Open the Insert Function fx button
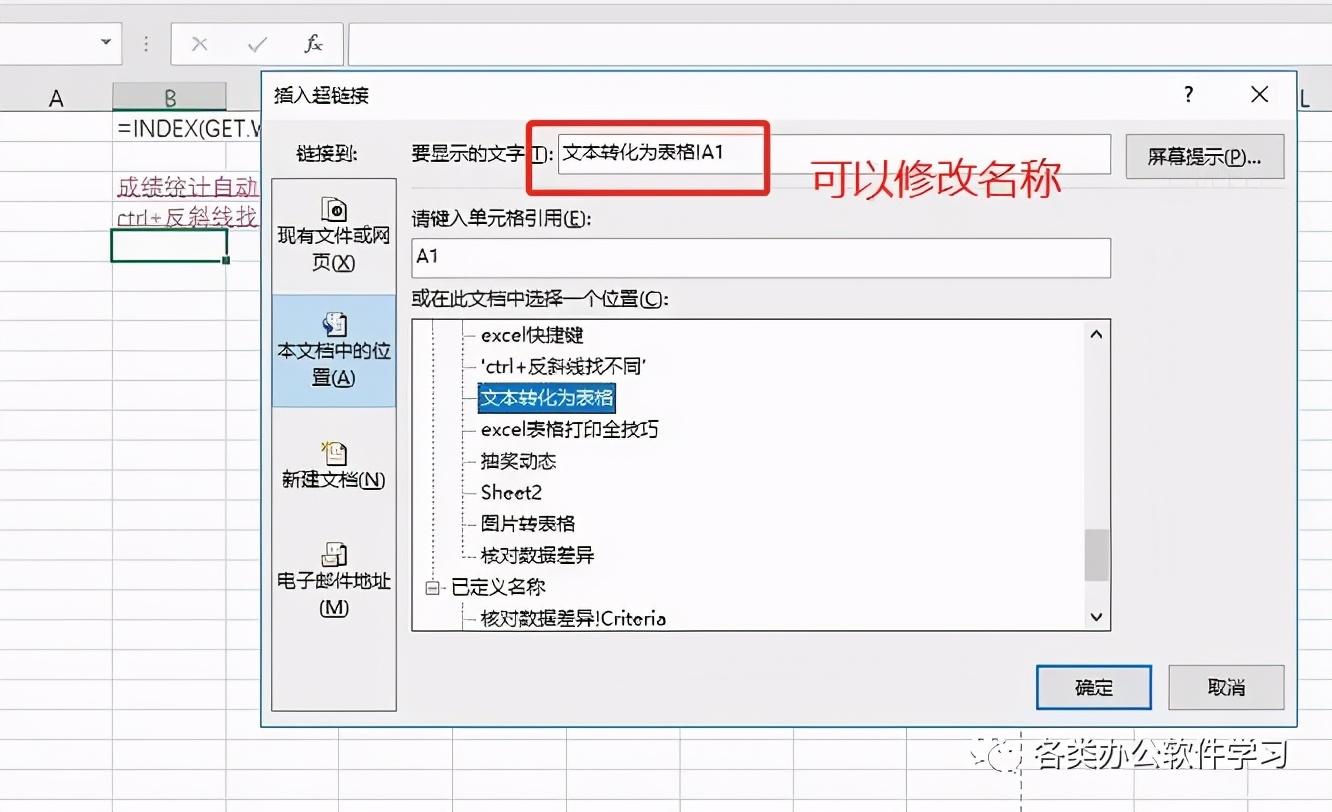Viewport: 1332px width, 812px height. [313, 44]
